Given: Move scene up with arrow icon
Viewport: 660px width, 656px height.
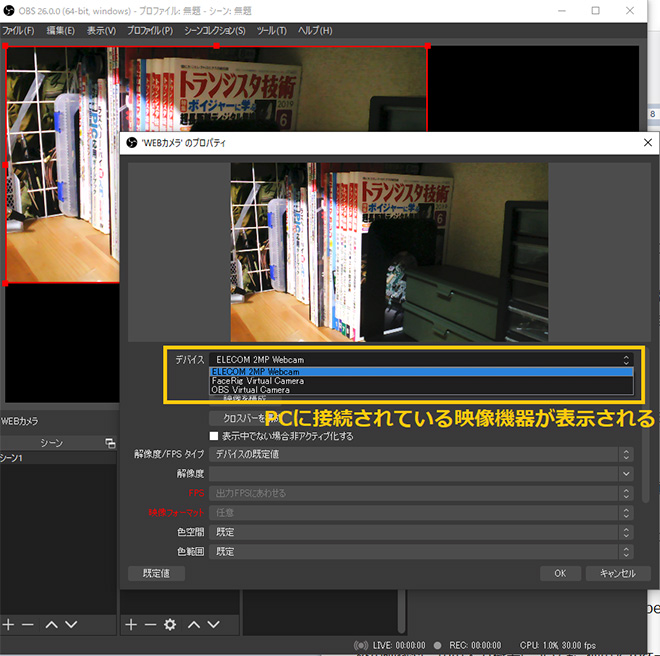Looking at the screenshot, I should (x=51, y=624).
